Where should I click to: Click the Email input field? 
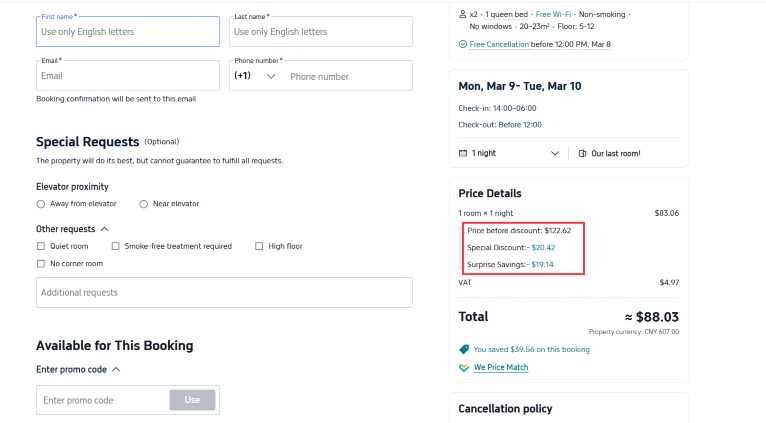[128, 76]
